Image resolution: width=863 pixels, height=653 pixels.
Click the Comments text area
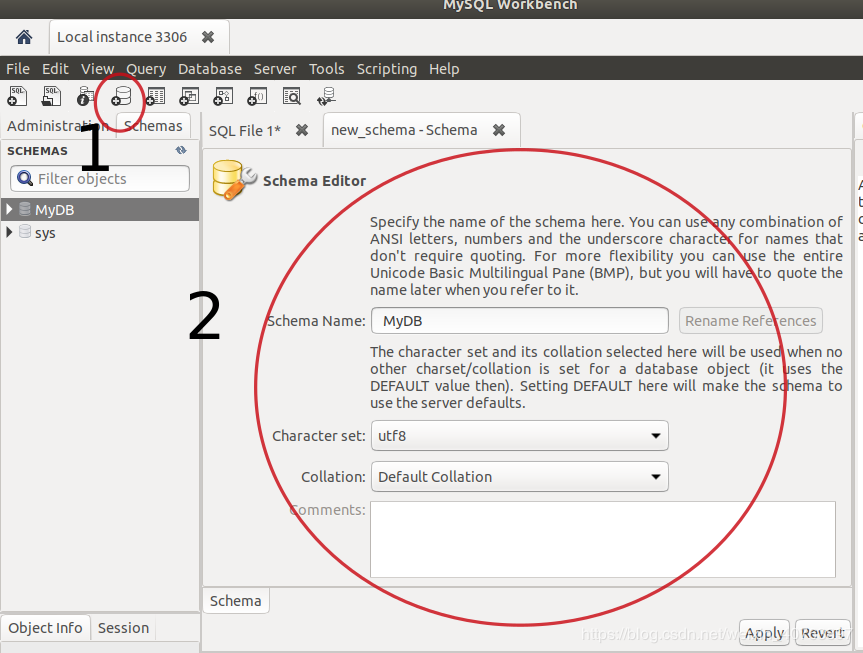[603, 539]
